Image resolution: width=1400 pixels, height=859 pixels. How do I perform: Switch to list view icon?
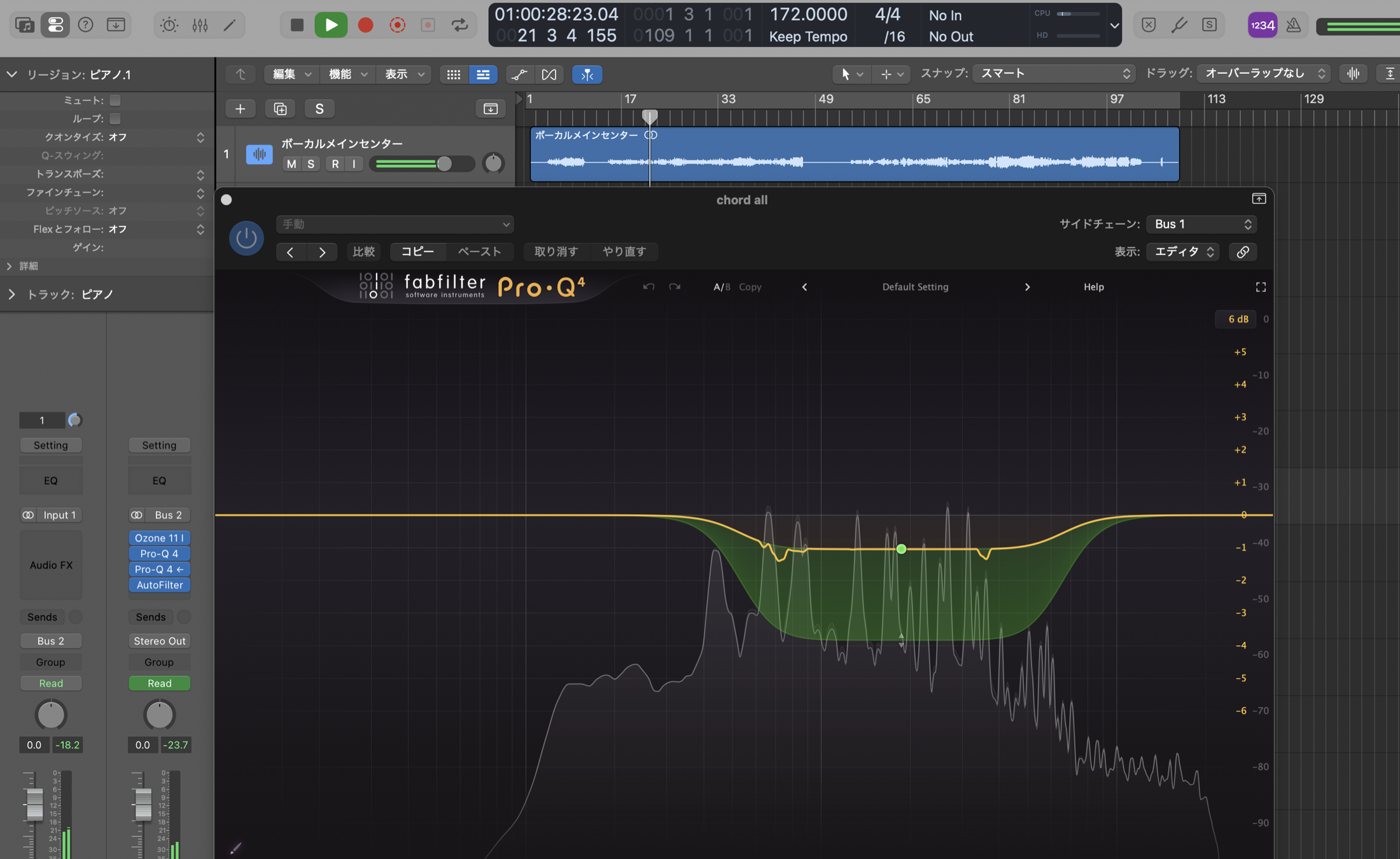tap(483, 74)
